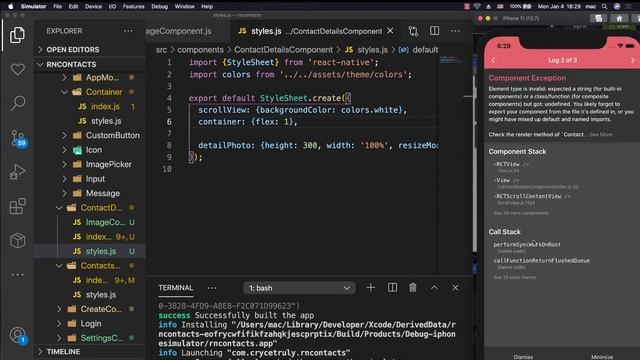Viewport: 640px width, 360px height.
Task: Expand the AppMo... folder
Action: (102, 77)
